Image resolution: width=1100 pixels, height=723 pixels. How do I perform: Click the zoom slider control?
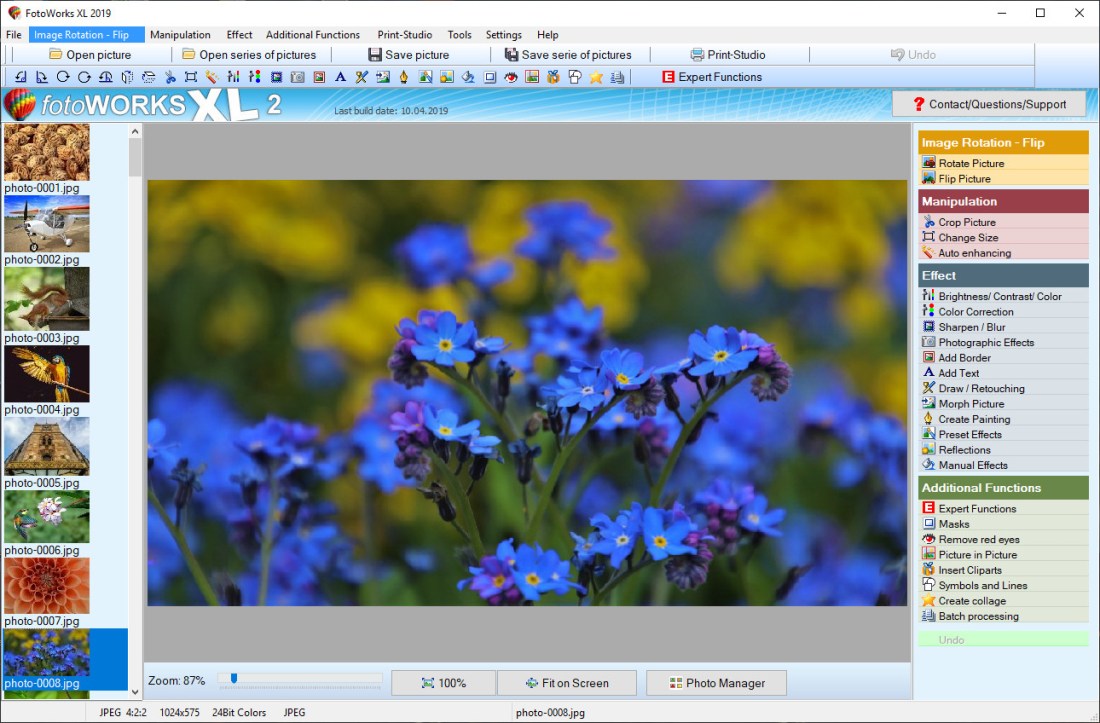click(234, 679)
